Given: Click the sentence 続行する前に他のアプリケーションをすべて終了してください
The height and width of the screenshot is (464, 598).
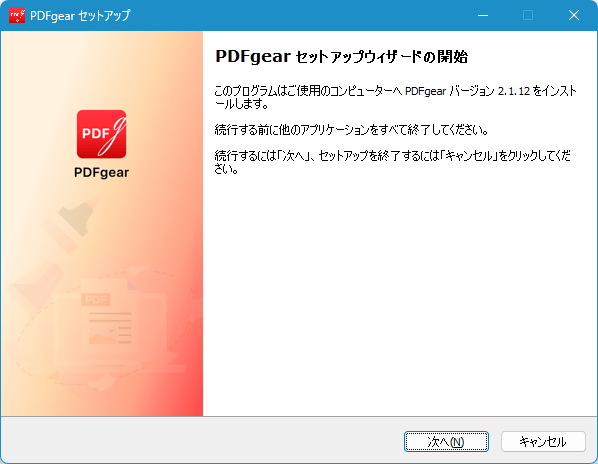Looking at the screenshot, I should [x=351, y=130].
